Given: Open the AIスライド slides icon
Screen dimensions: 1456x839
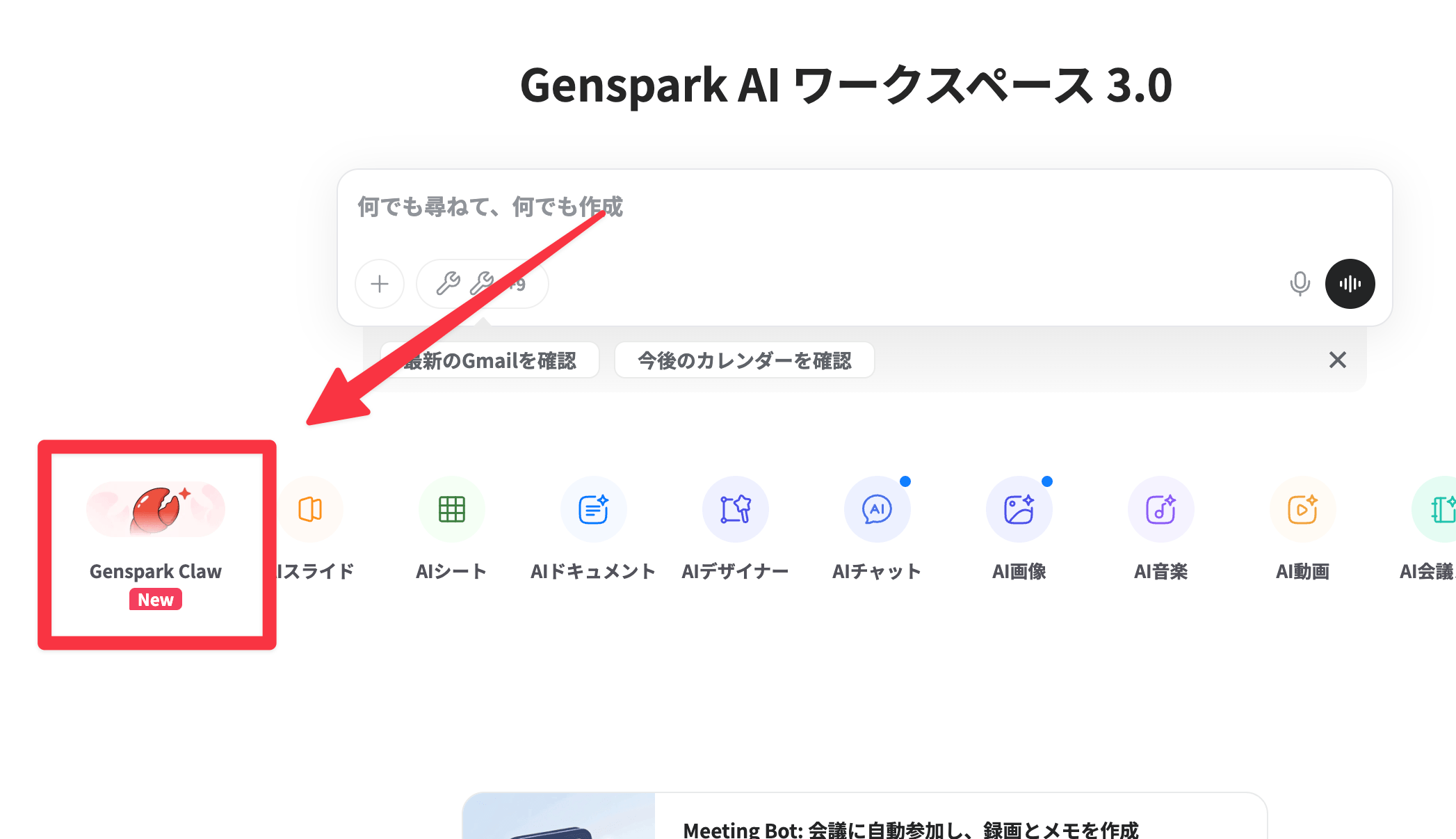Looking at the screenshot, I should coord(310,510).
